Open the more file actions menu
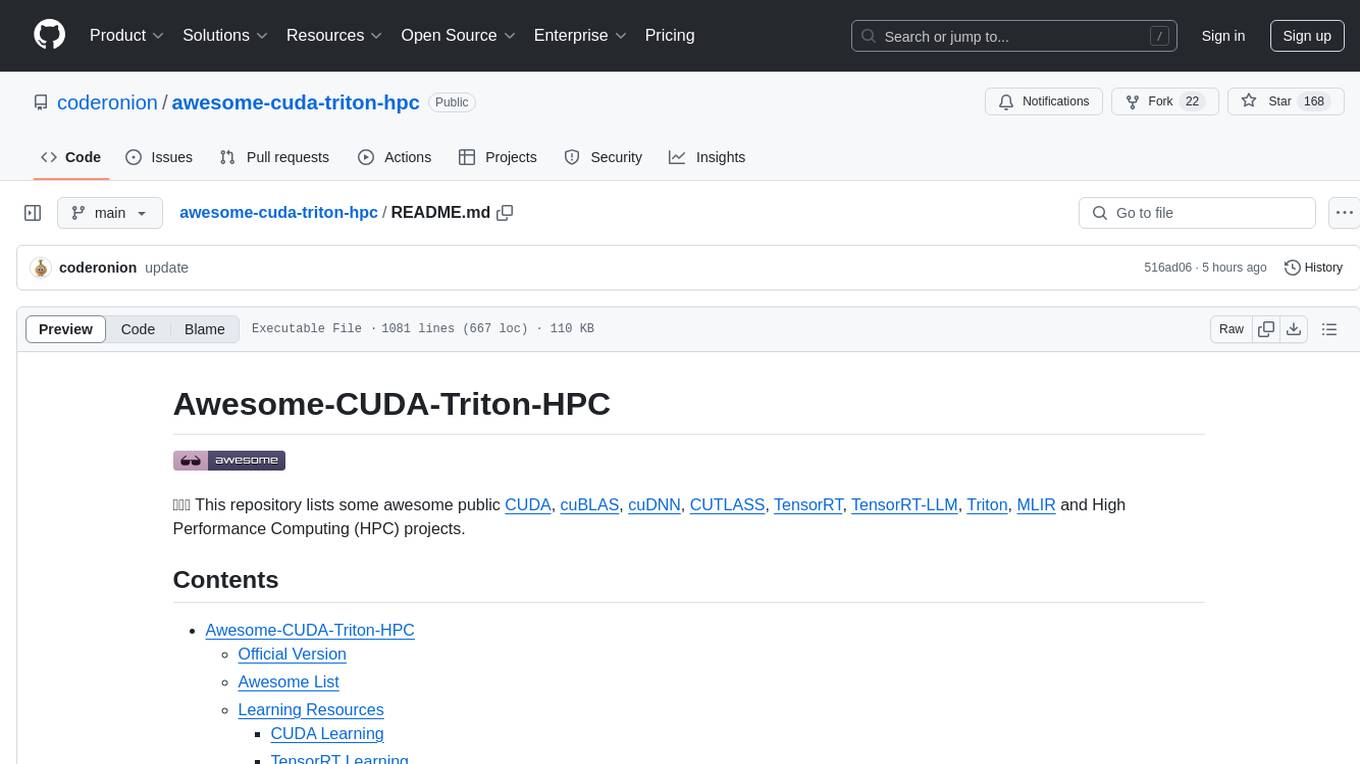This screenshot has width=1360, height=764. click(1344, 213)
